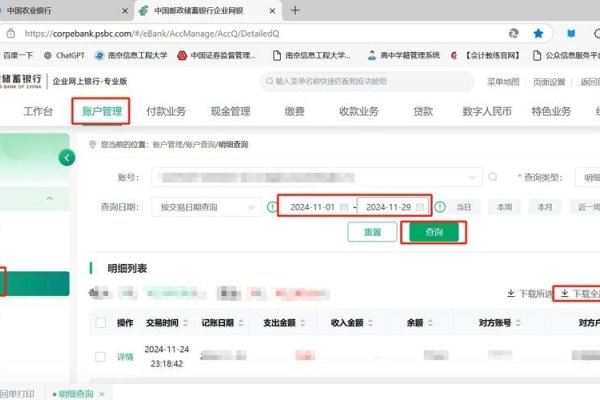Select the 贷款 menu tab
Image resolution: width=600 pixels, height=400 pixels.
423,111
